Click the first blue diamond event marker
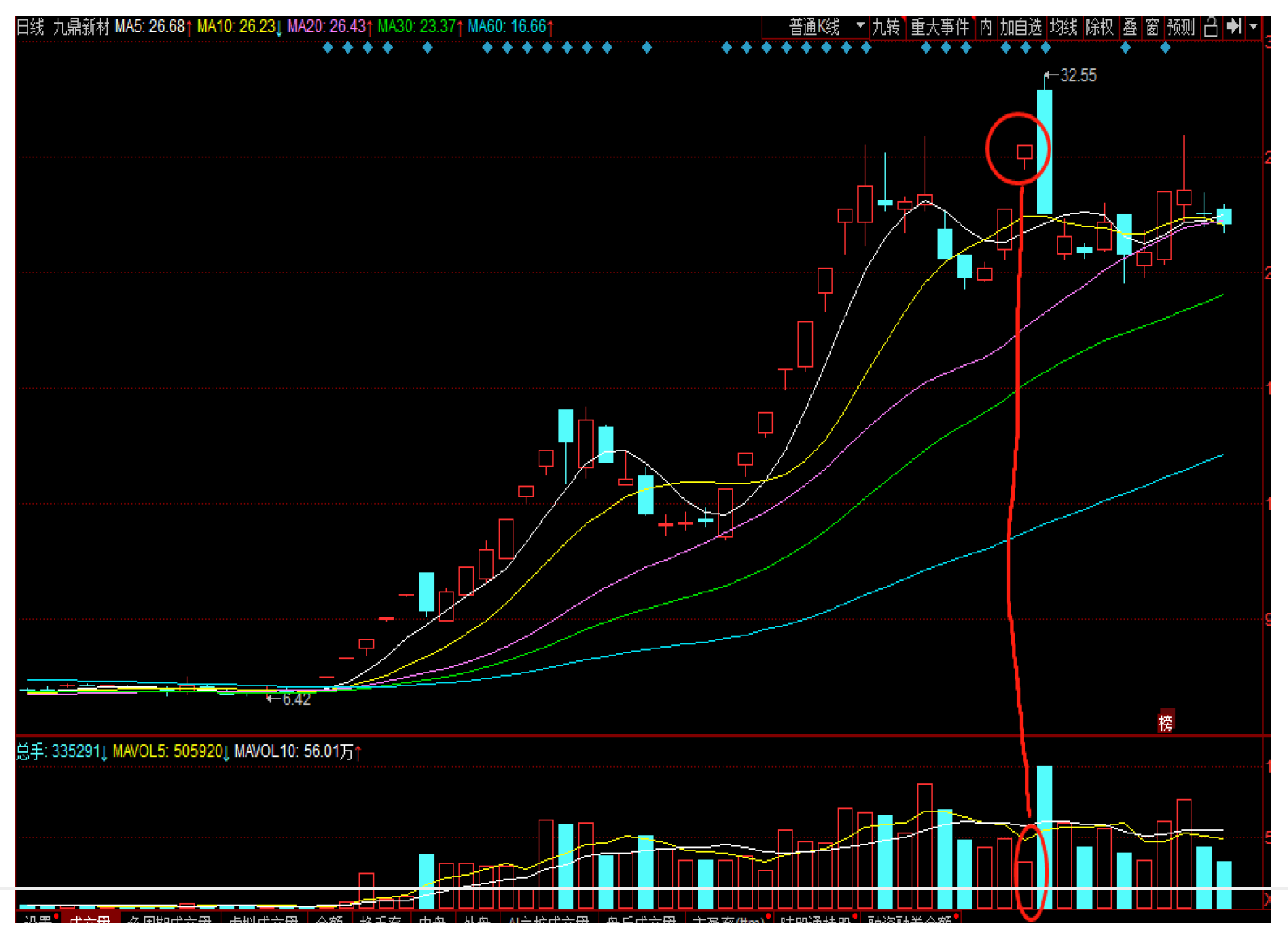Screen dimensions: 1288x938 328,48
